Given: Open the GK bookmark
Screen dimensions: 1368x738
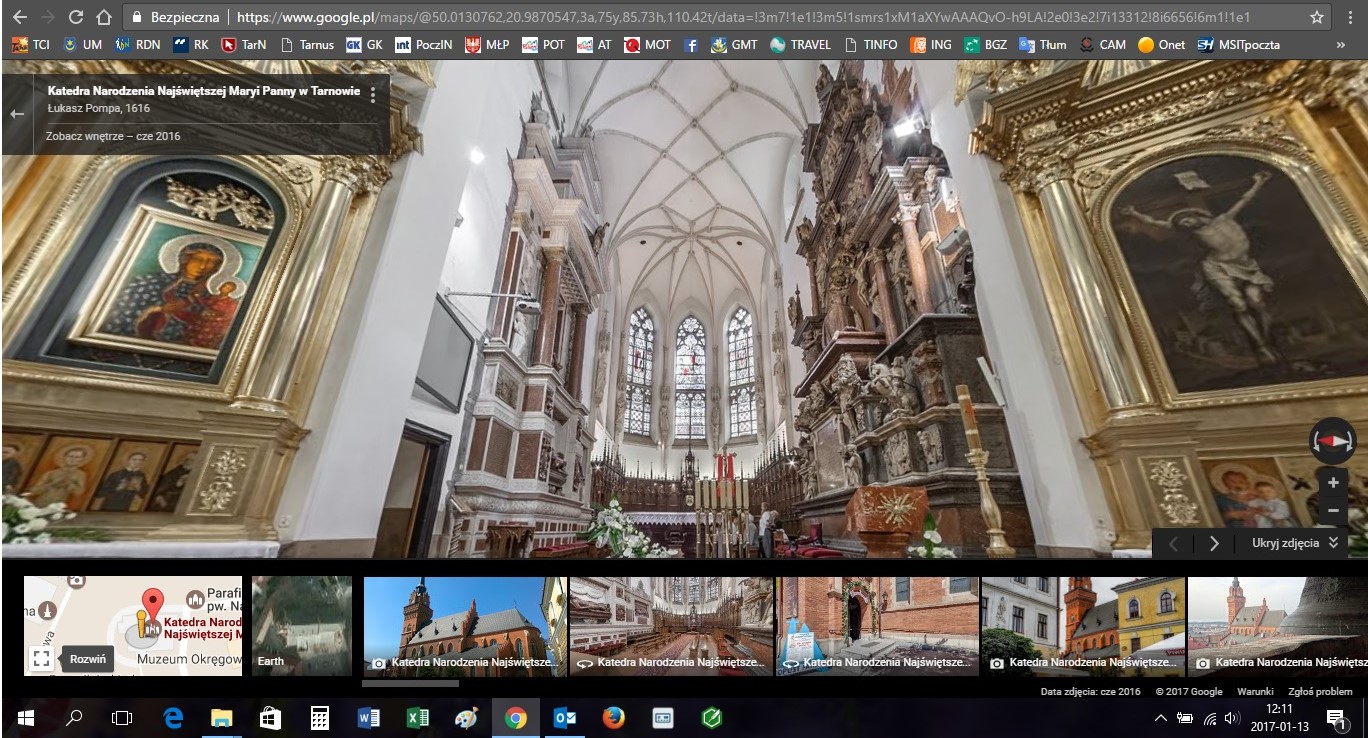Looking at the screenshot, I should [364, 44].
